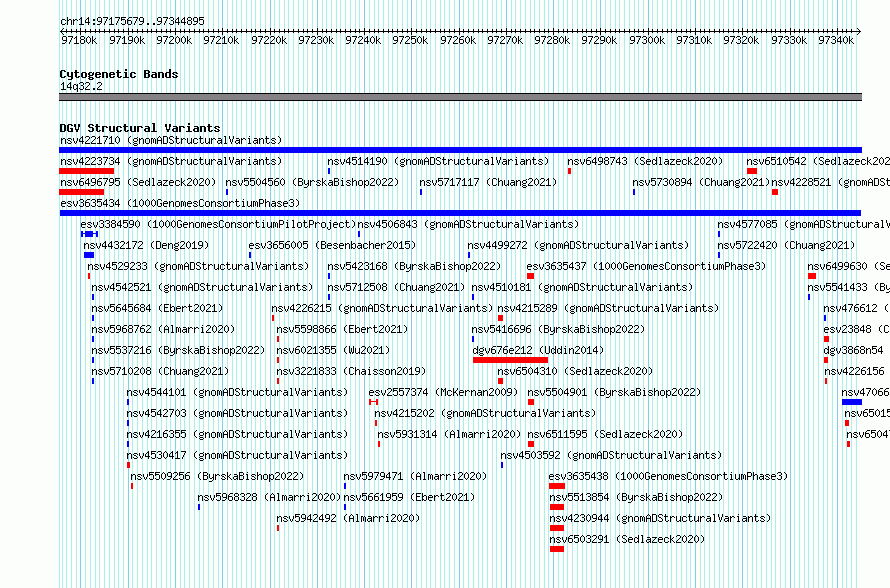The height and width of the screenshot is (588, 890).
Task: Open variant esv3635437 label
Action: click(x=646, y=266)
